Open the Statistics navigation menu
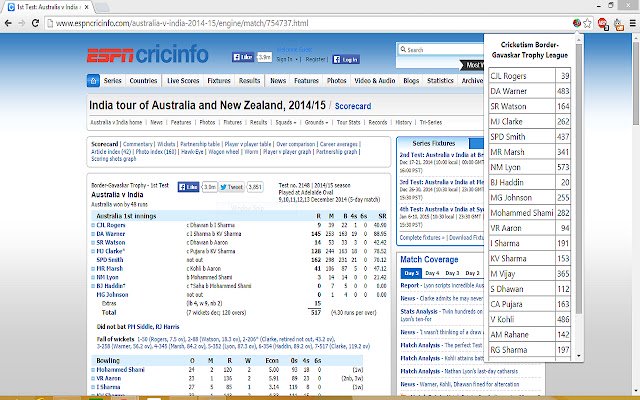The height and width of the screenshot is (400, 640). click(x=440, y=80)
